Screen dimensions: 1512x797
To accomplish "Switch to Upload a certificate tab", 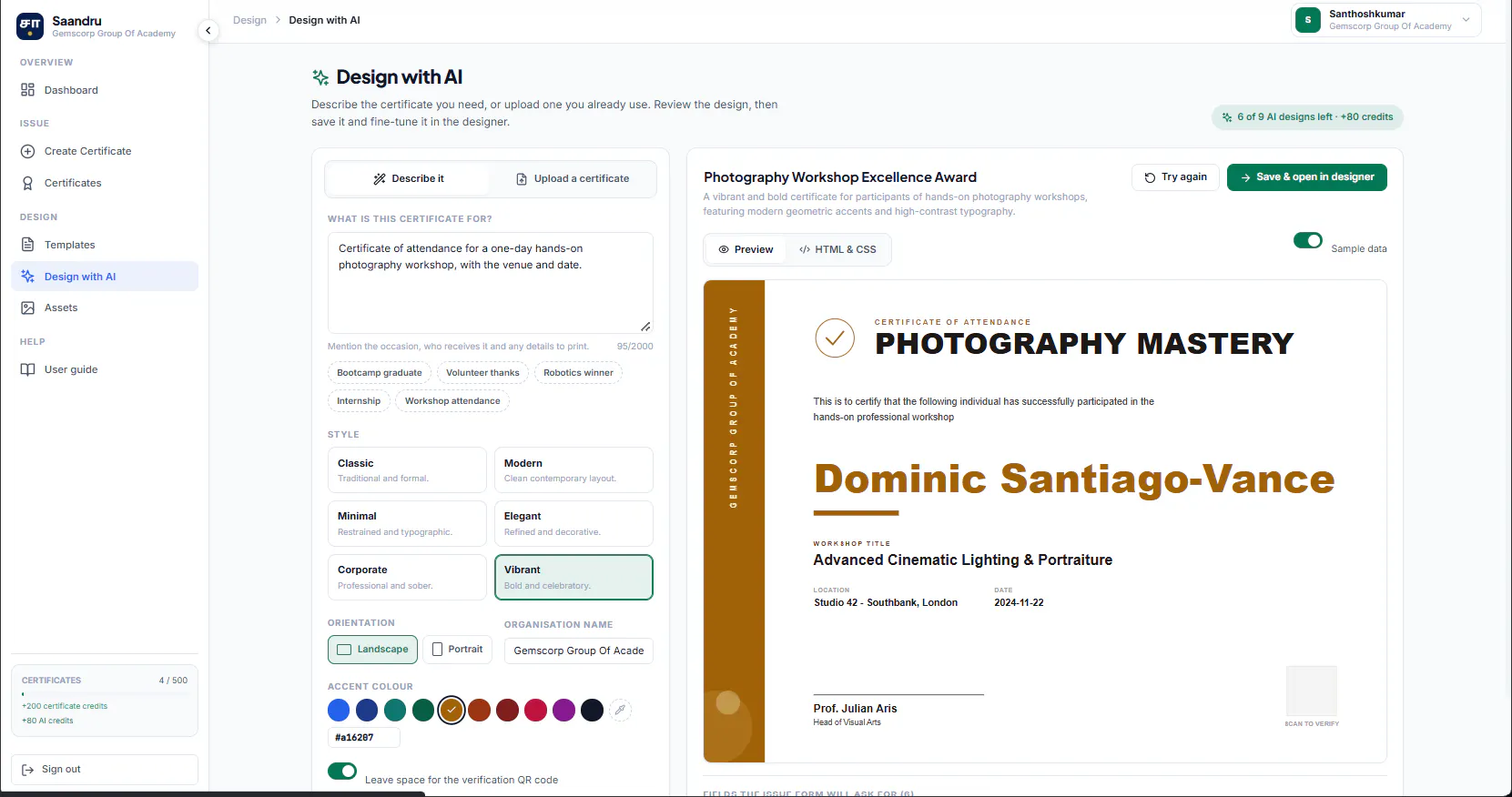I will pyautogui.click(x=573, y=179).
